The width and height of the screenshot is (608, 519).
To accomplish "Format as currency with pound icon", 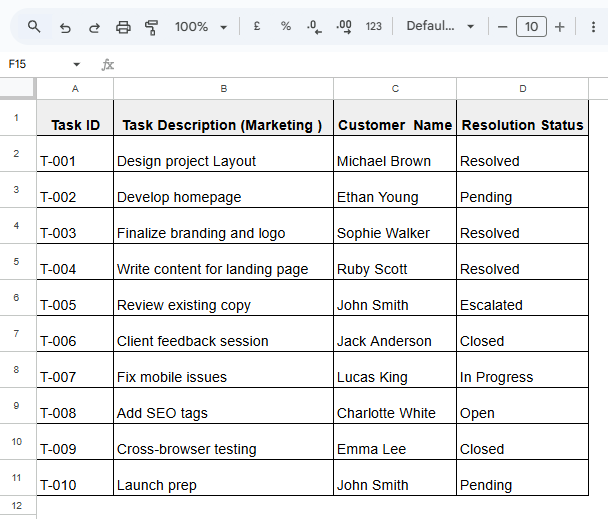I will [257, 27].
